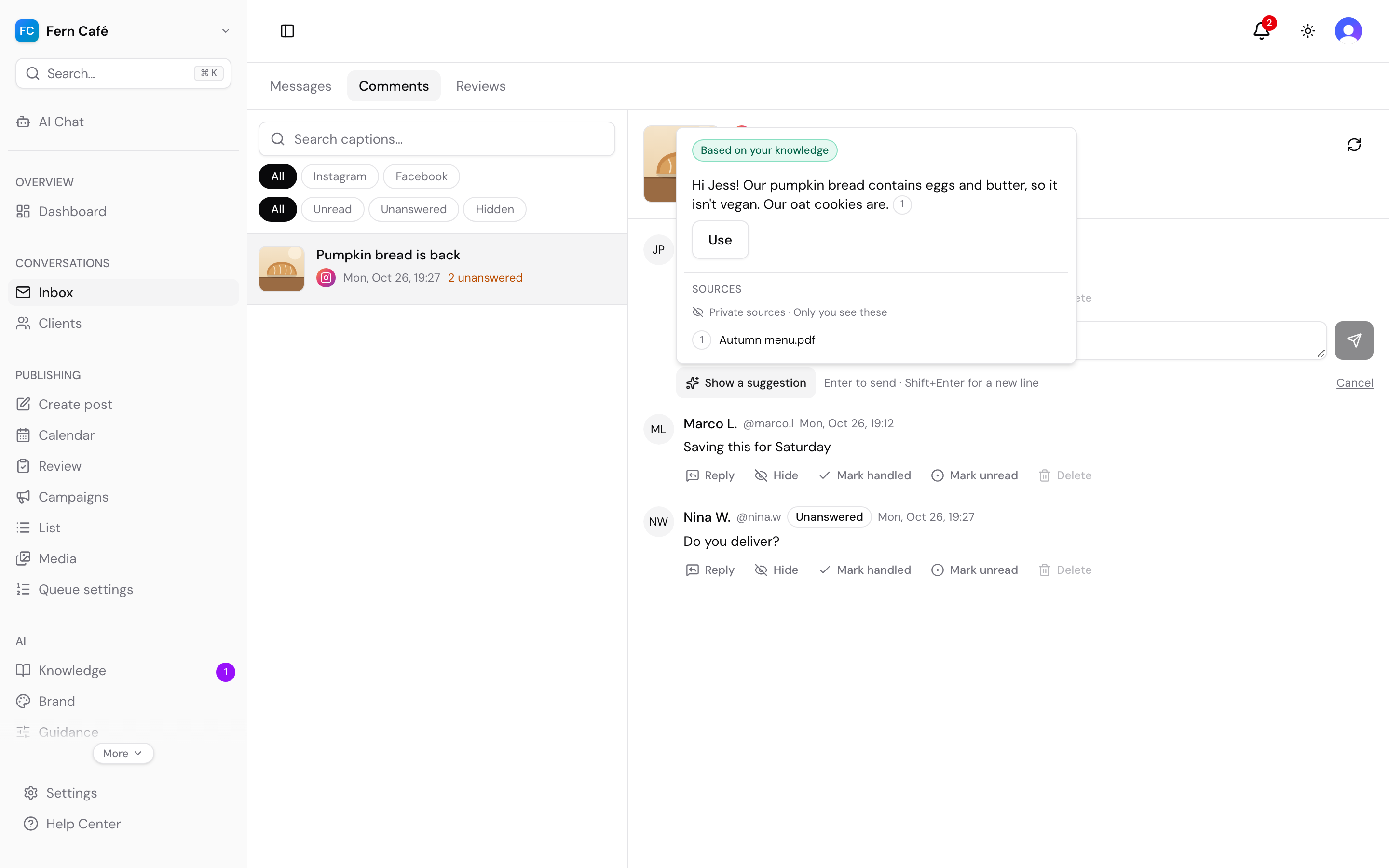The height and width of the screenshot is (868, 1389).
Task: Open Inbox in sidebar
Action: [x=123, y=292]
